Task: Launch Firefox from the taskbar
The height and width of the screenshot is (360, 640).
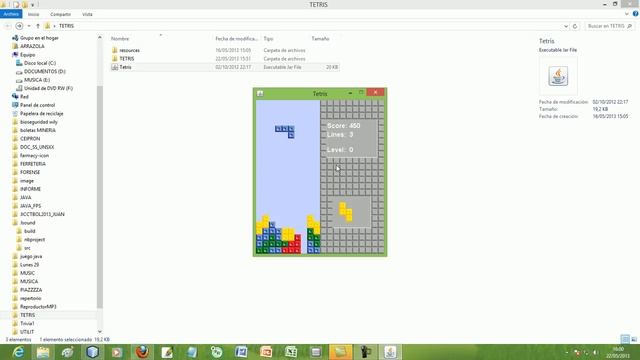Action: click(142, 352)
